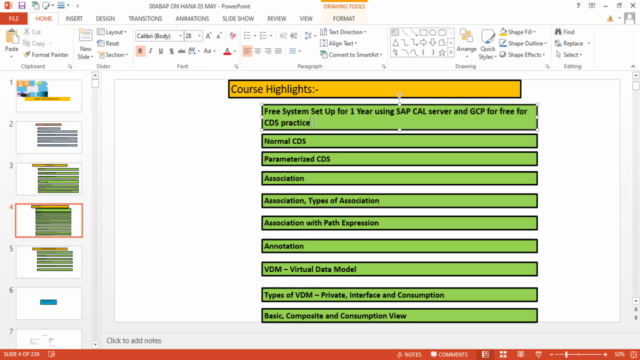Insert a New Slide

click(x=85, y=44)
